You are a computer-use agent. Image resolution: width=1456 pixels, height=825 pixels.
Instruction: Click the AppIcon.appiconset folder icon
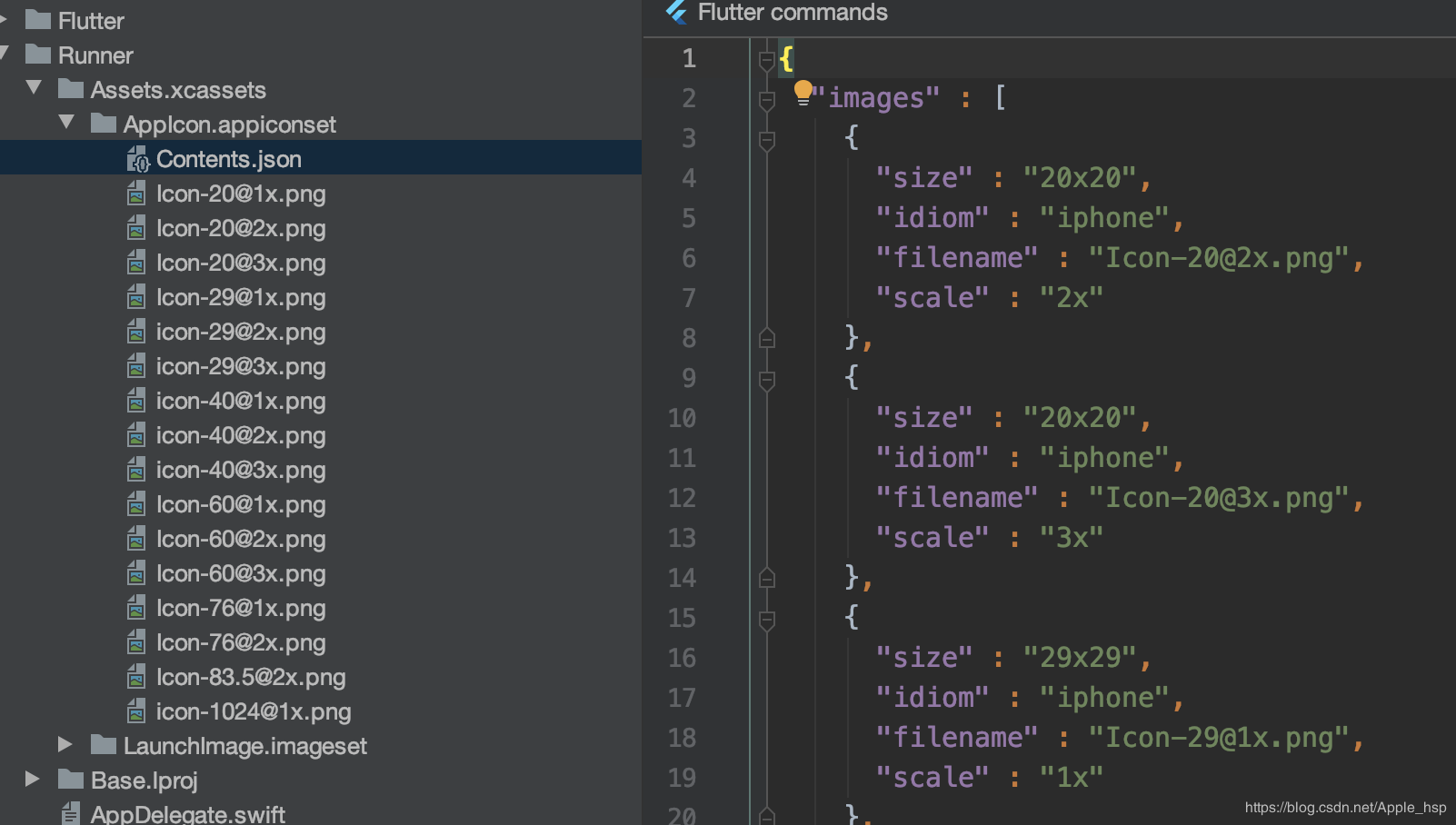(104, 124)
